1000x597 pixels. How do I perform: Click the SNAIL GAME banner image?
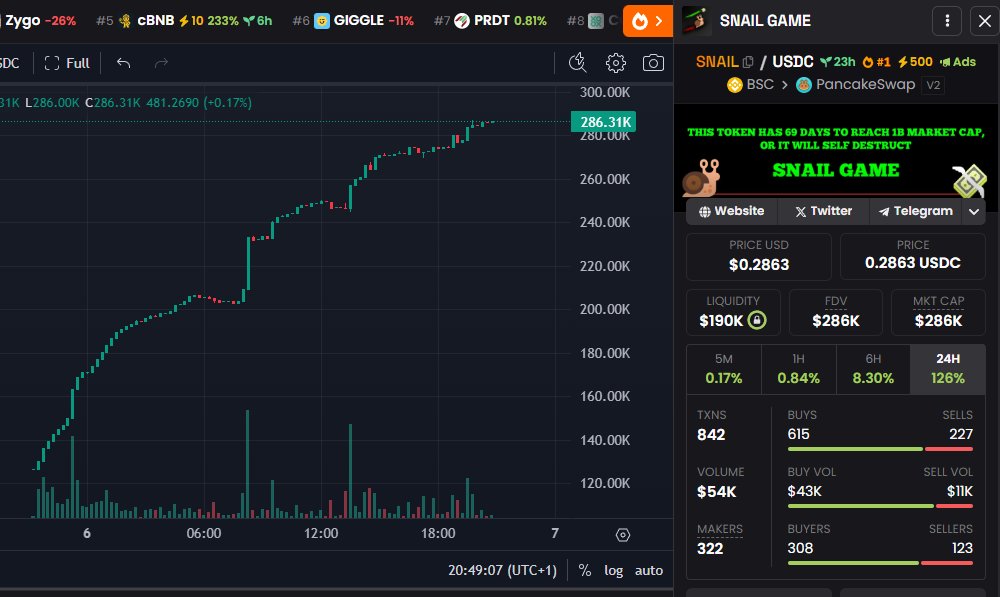coord(835,156)
